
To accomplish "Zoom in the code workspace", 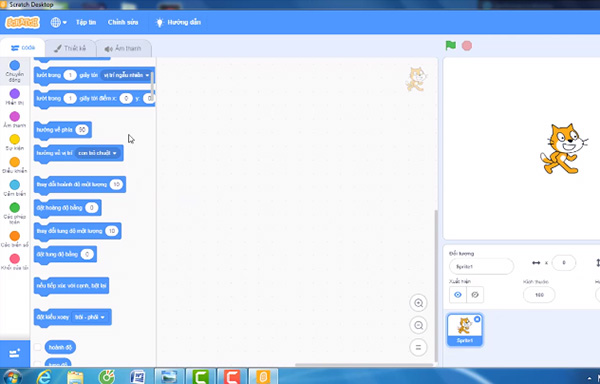I will (418, 303).
